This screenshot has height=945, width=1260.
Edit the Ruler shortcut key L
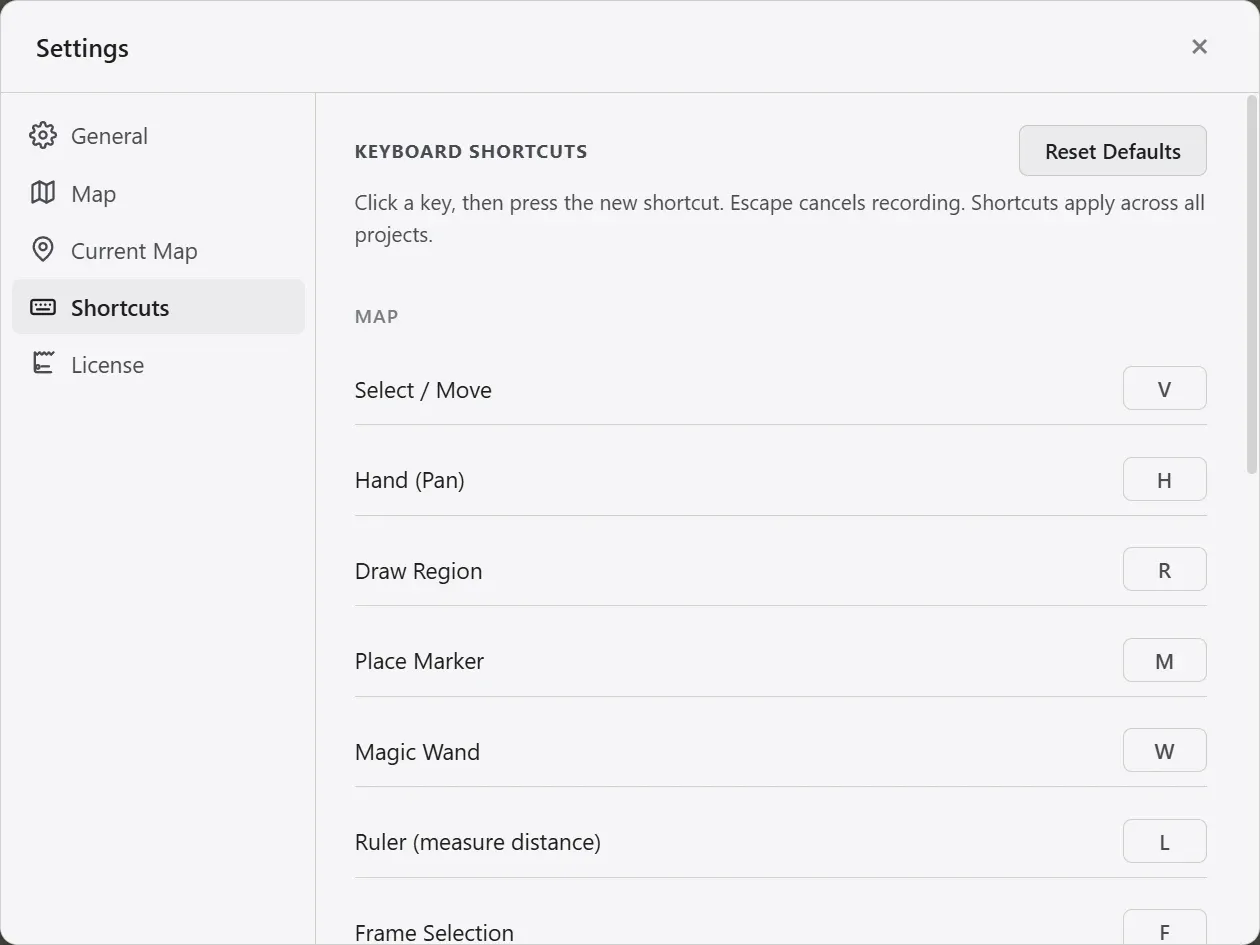pyautogui.click(x=1164, y=842)
